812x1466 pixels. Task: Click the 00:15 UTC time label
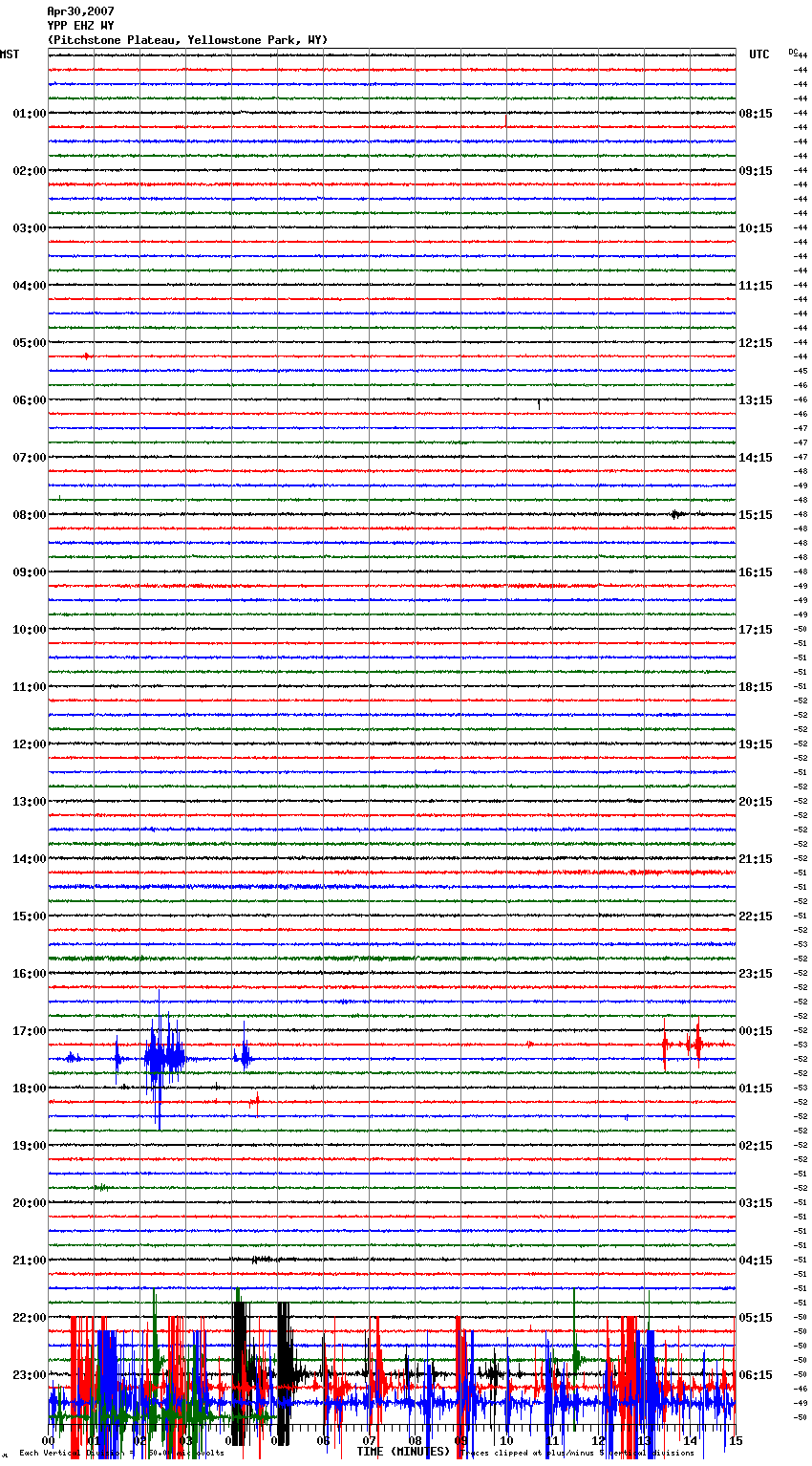(756, 1031)
